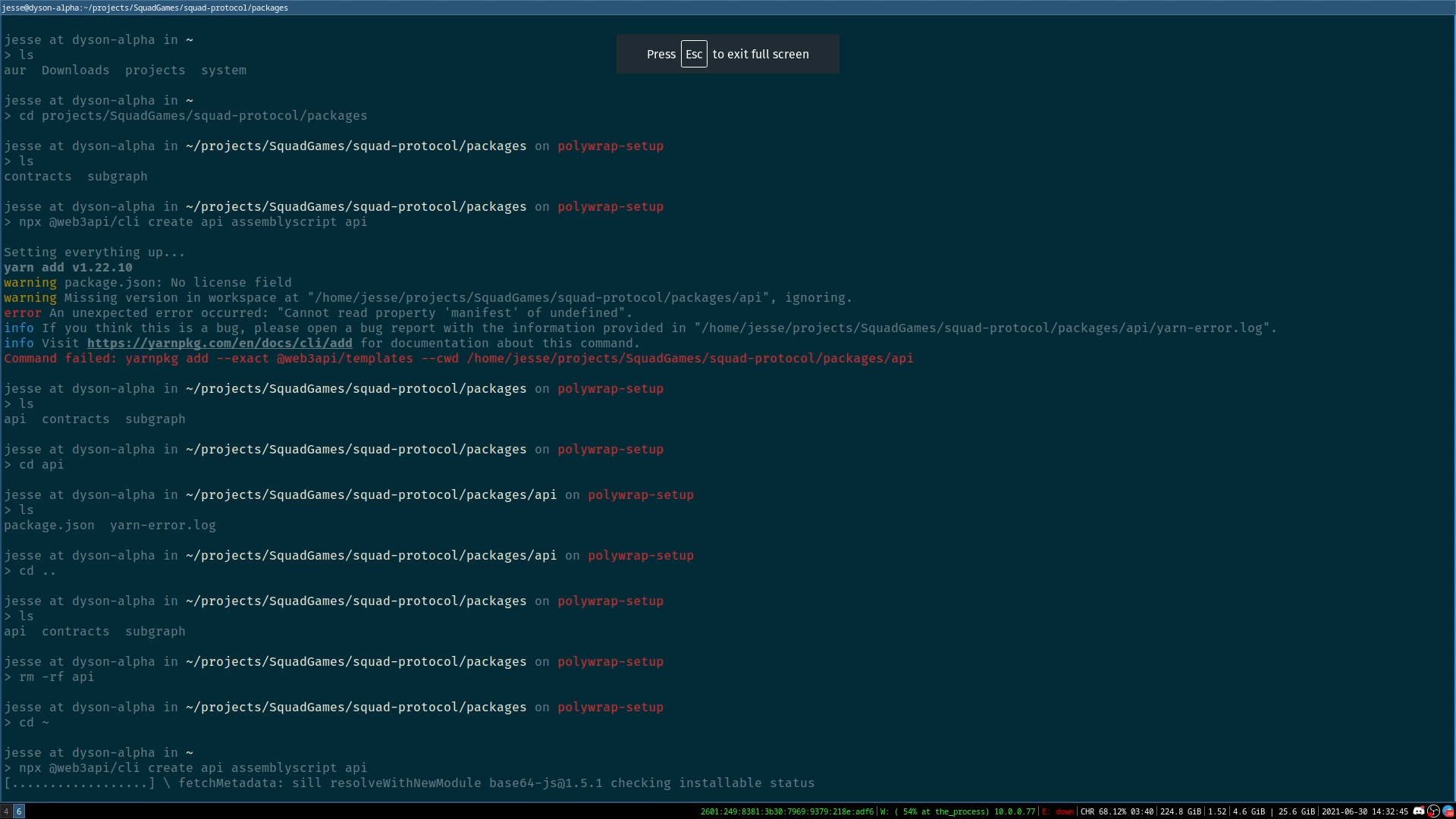Dismiss the exit full screen notification
The height and width of the screenshot is (819, 1456).
pyautogui.click(x=727, y=54)
